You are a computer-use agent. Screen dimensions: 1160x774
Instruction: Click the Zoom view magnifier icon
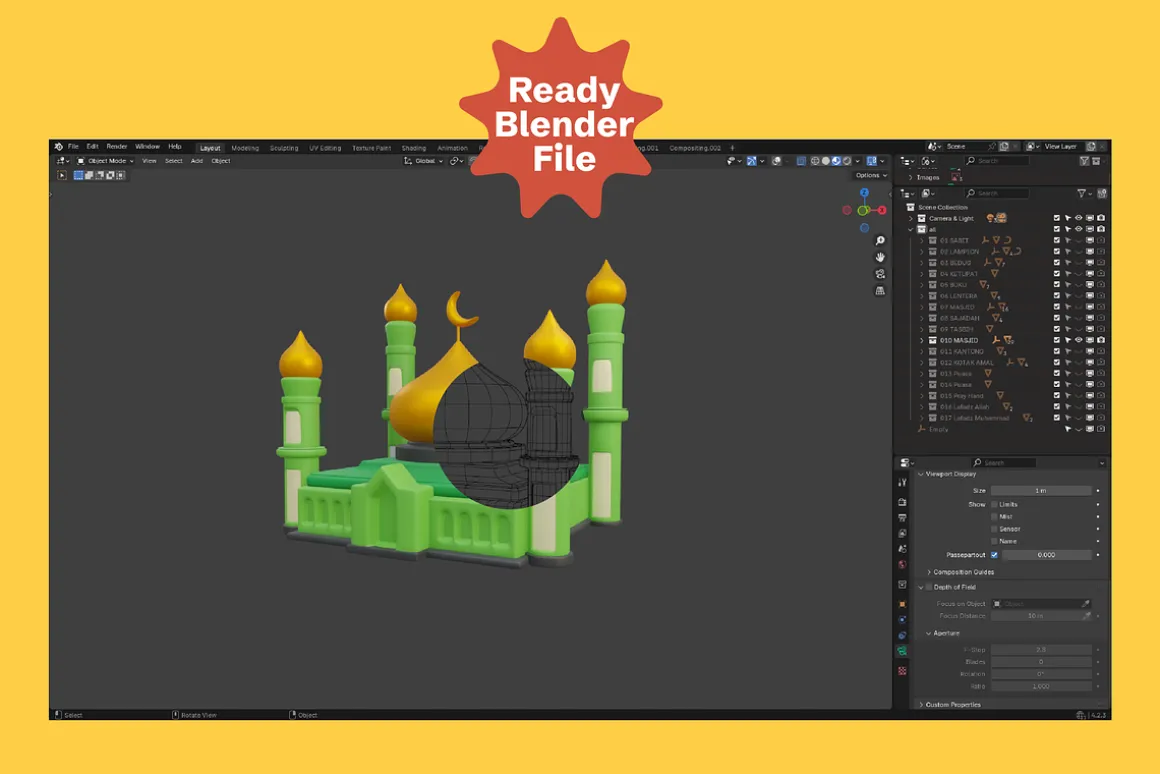click(x=880, y=240)
